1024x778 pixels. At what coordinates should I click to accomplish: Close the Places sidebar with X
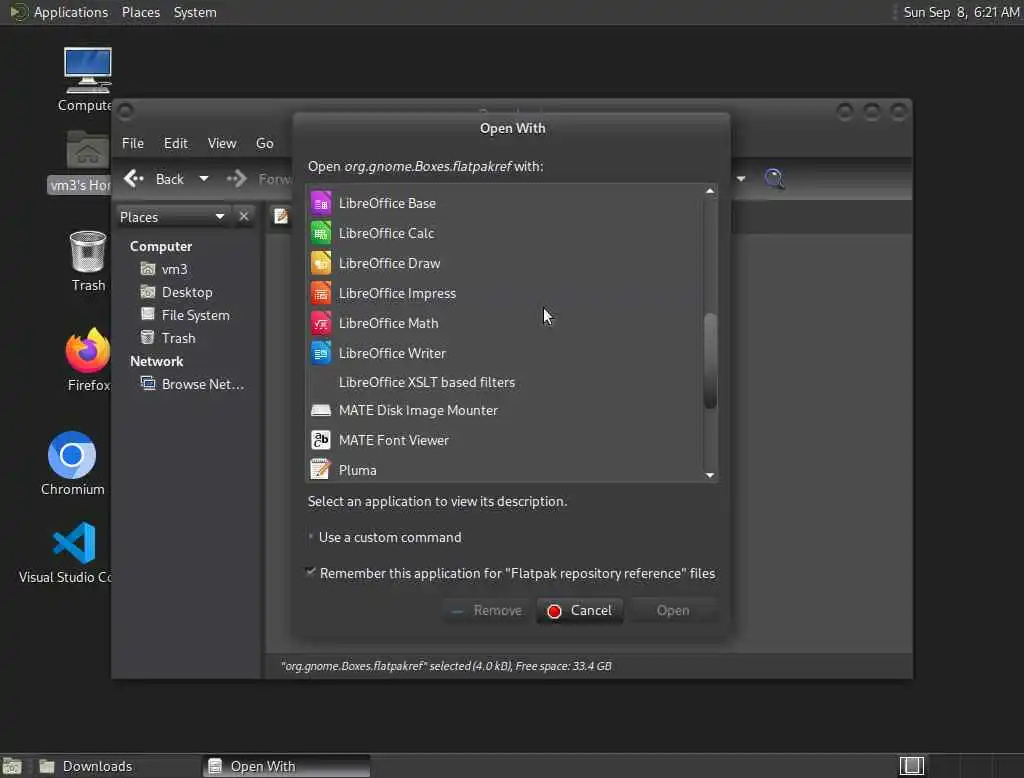pos(244,216)
